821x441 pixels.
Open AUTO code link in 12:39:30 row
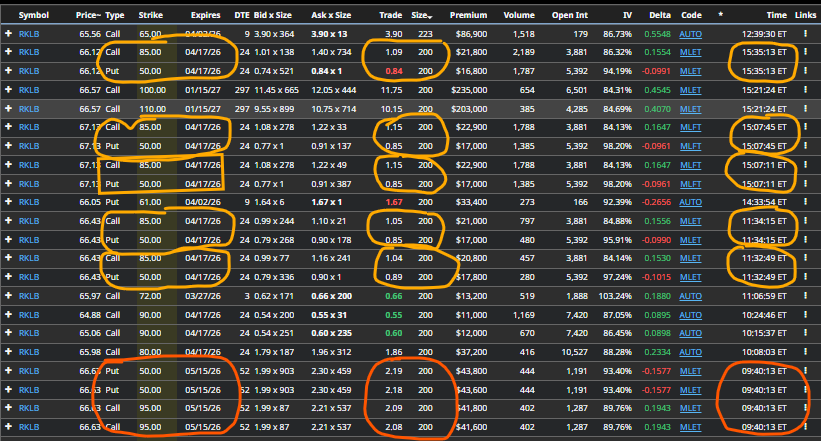point(691,34)
